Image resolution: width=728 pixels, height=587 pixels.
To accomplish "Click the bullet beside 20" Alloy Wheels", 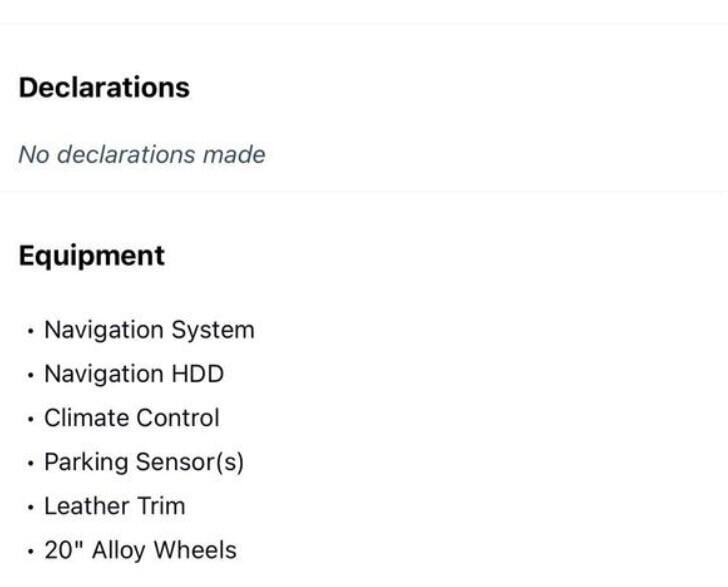I will (31, 552).
